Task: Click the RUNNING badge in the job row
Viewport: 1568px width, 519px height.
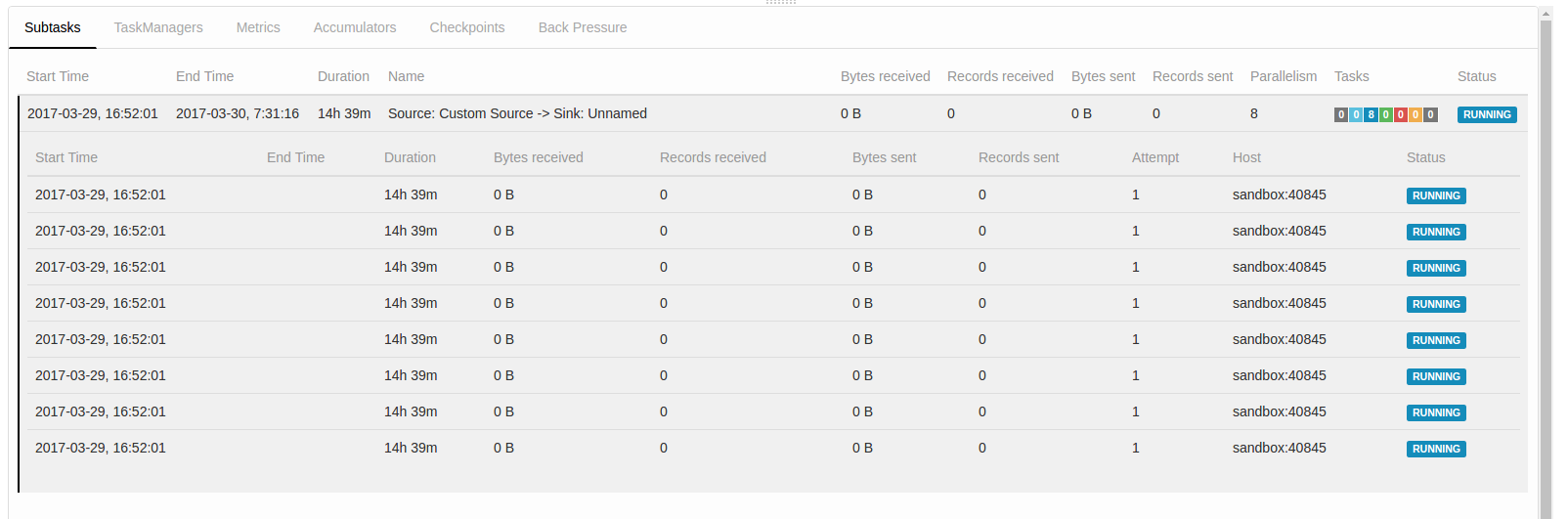Action: coord(1486,114)
